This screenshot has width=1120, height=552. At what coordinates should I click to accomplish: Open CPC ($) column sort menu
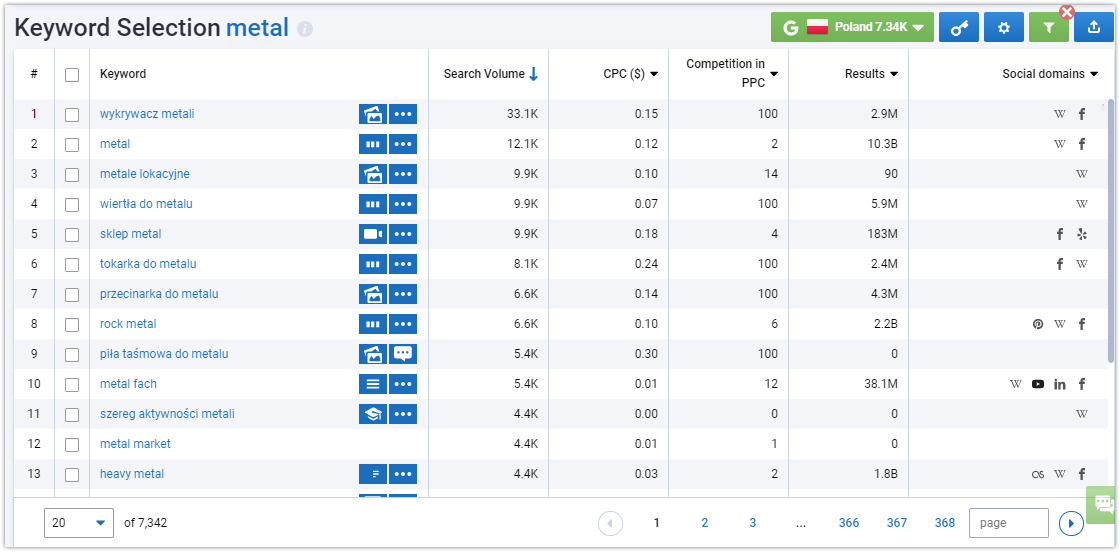(631, 74)
